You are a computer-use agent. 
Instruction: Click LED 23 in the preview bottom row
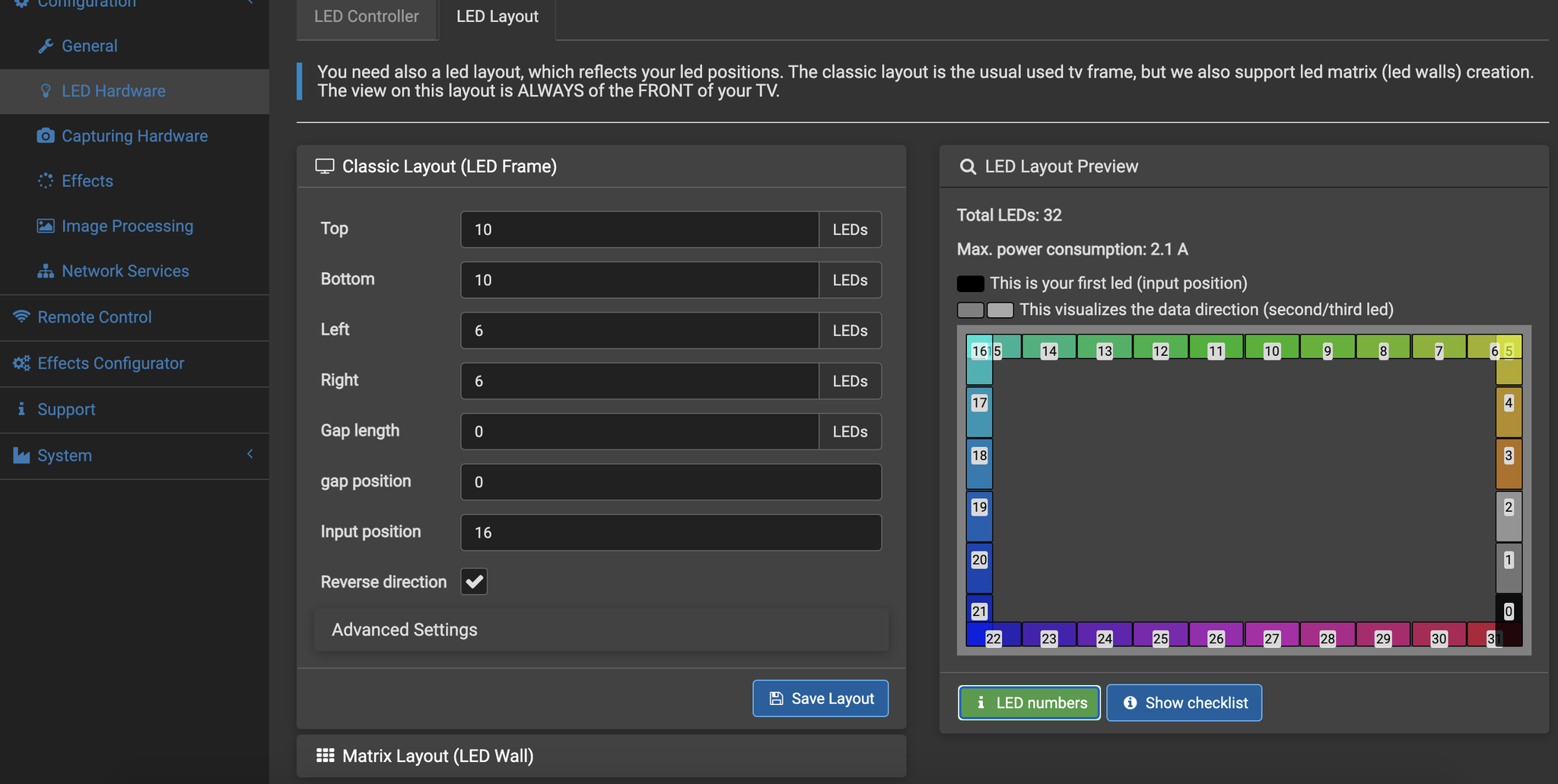(1049, 635)
